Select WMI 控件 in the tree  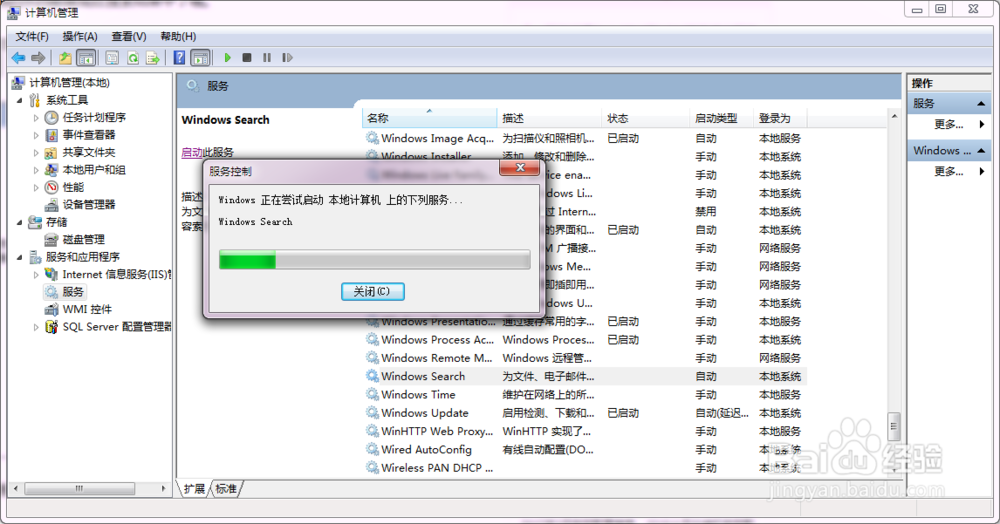(x=87, y=309)
